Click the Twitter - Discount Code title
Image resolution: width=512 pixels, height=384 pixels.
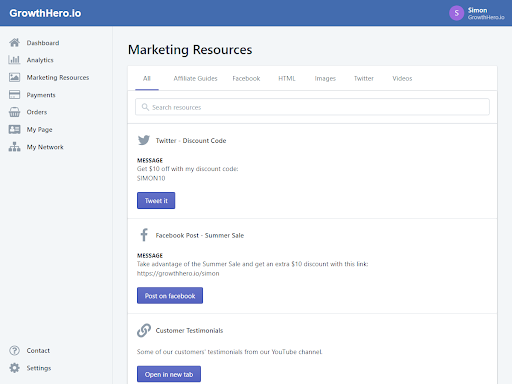click(191, 141)
